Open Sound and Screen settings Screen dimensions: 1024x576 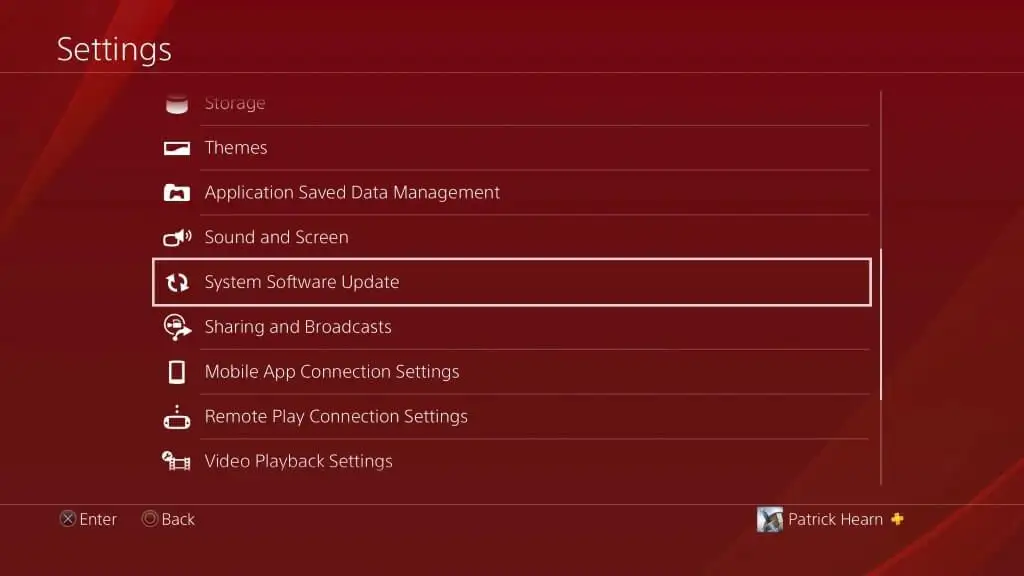[x=511, y=237]
